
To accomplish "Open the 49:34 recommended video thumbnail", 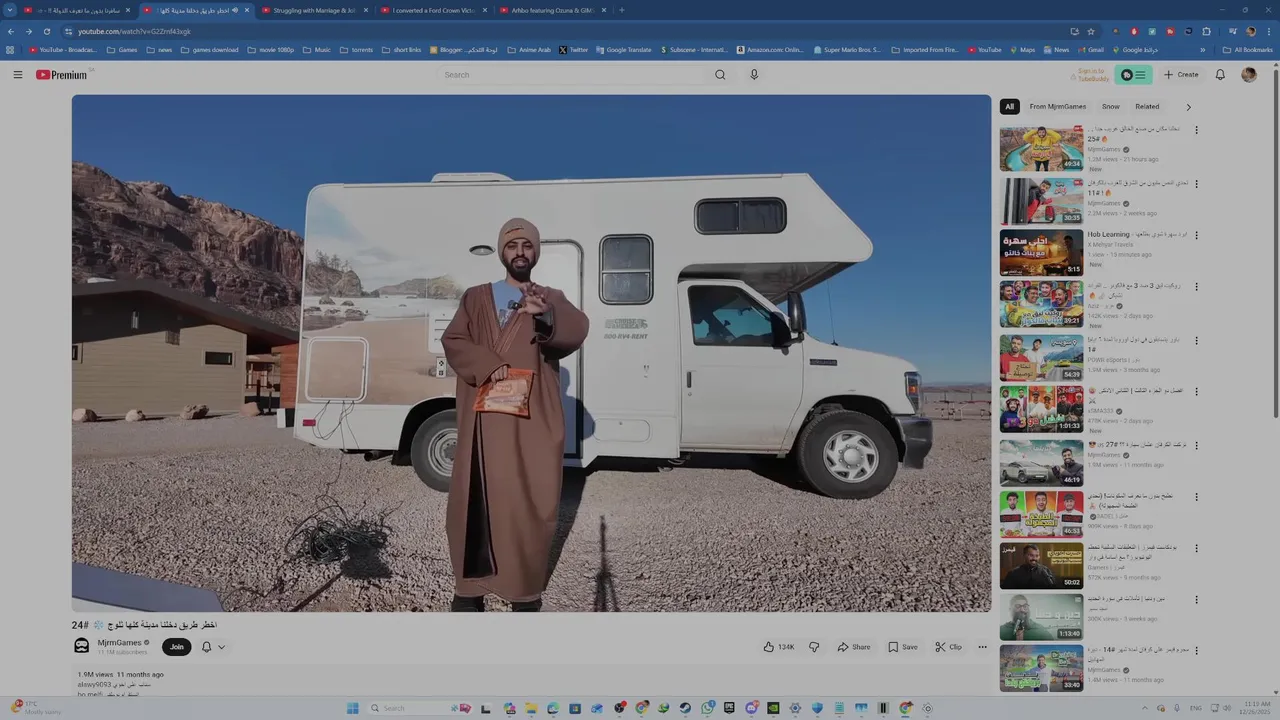I will (x=1041, y=148).
